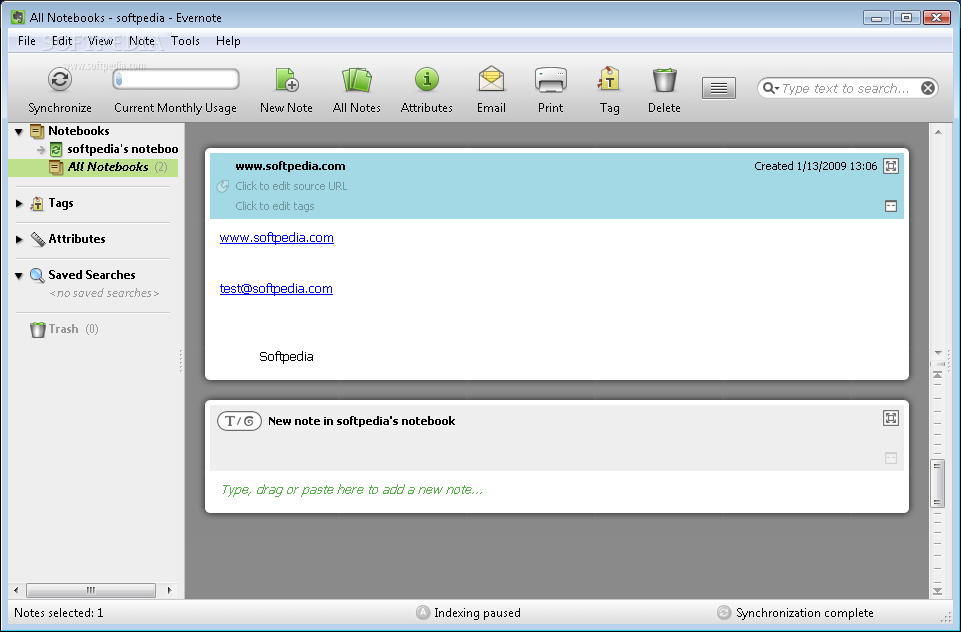The height and width of the screenshot is (632, 961).
Task: Collapse the Notebooks tree section
Action: pos(19,131)
